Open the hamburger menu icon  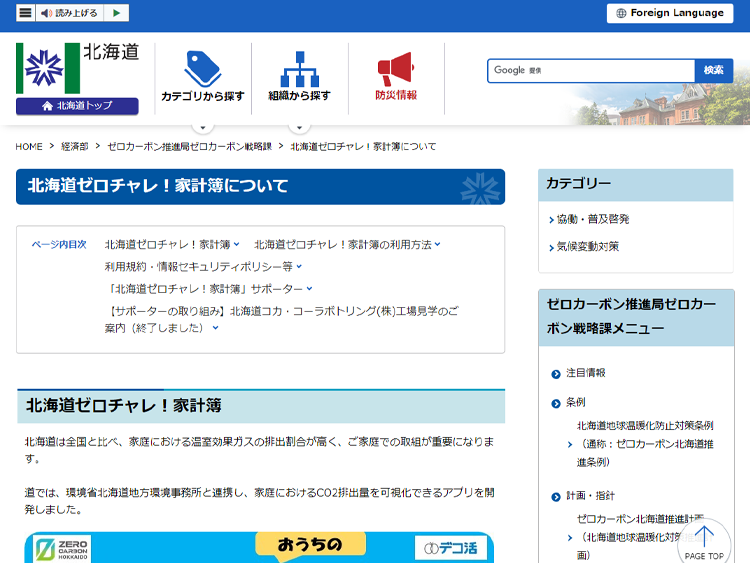coord(25,13)
